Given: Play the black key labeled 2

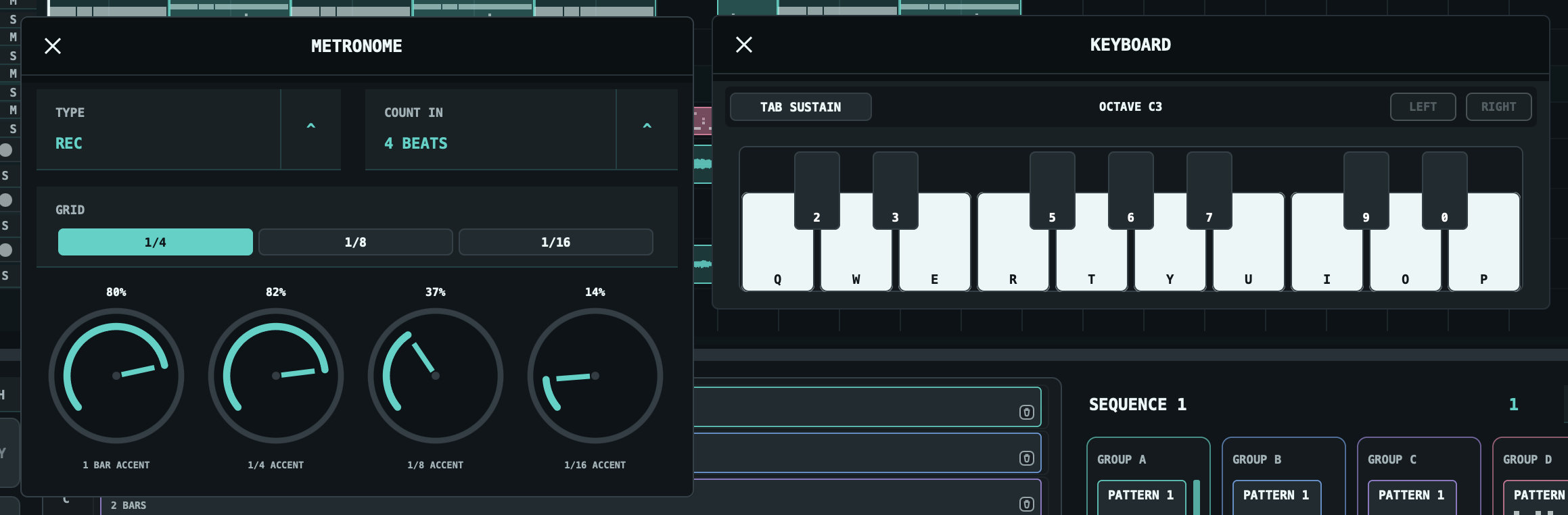Looking at the screenshot, I should pos(817,191).
